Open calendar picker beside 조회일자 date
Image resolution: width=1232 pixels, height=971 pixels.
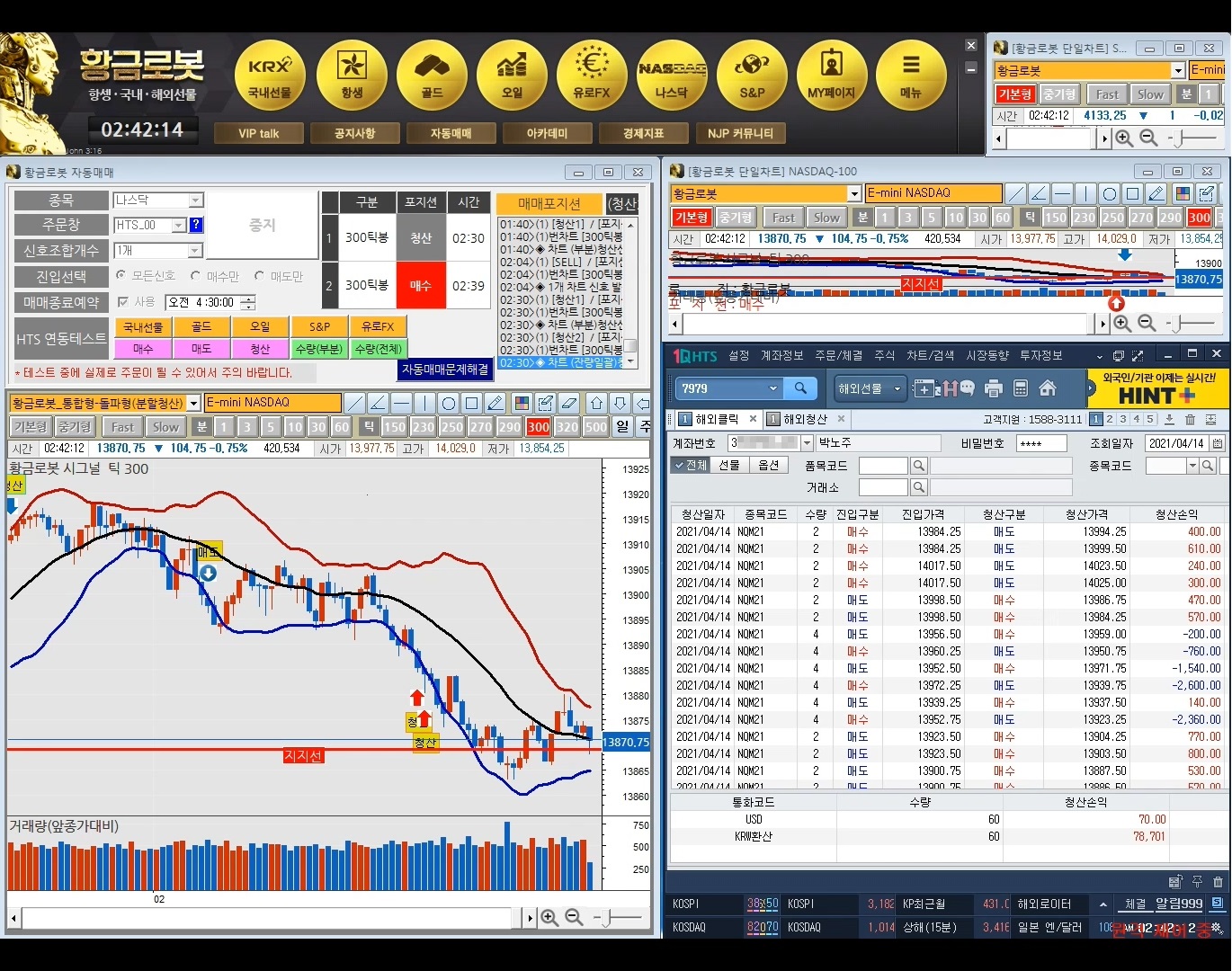[1217, 443]
